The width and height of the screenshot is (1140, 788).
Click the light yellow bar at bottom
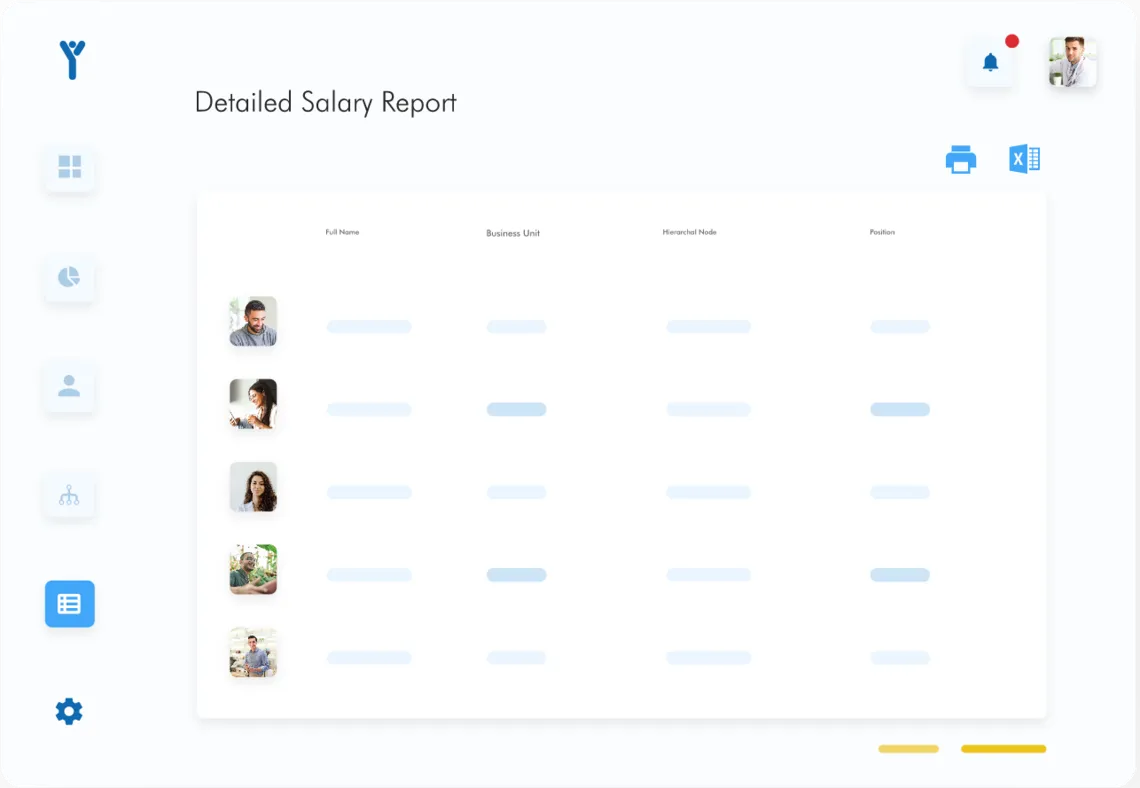pos(908,748)
